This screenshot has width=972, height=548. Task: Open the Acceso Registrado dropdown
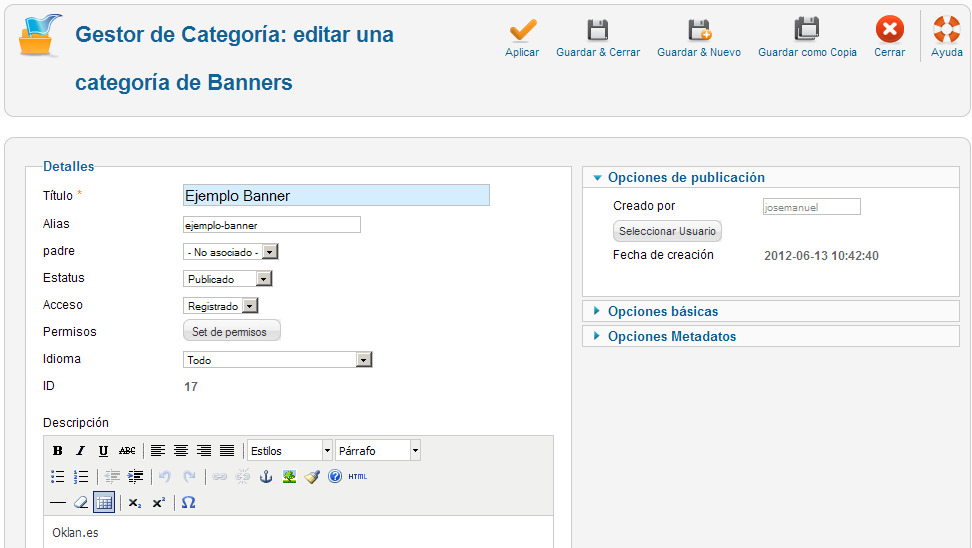pyautogui.click(x=221, y=306)
